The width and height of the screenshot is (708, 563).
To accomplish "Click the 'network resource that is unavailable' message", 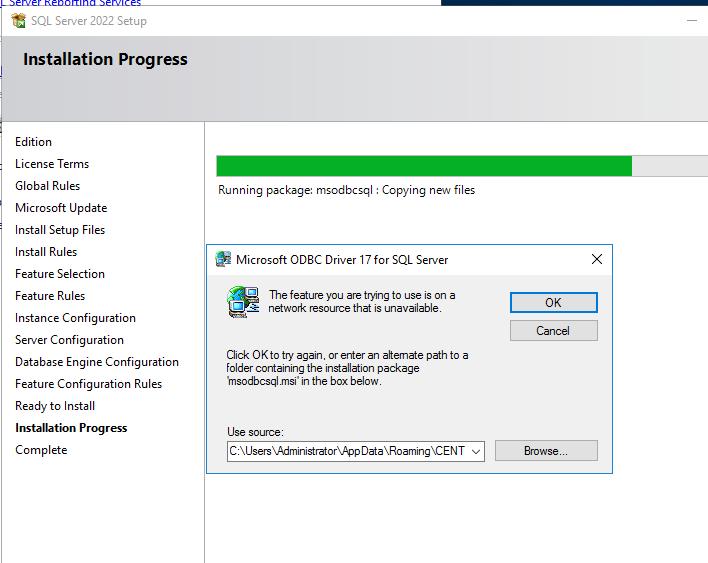I will tap(362, 302).
